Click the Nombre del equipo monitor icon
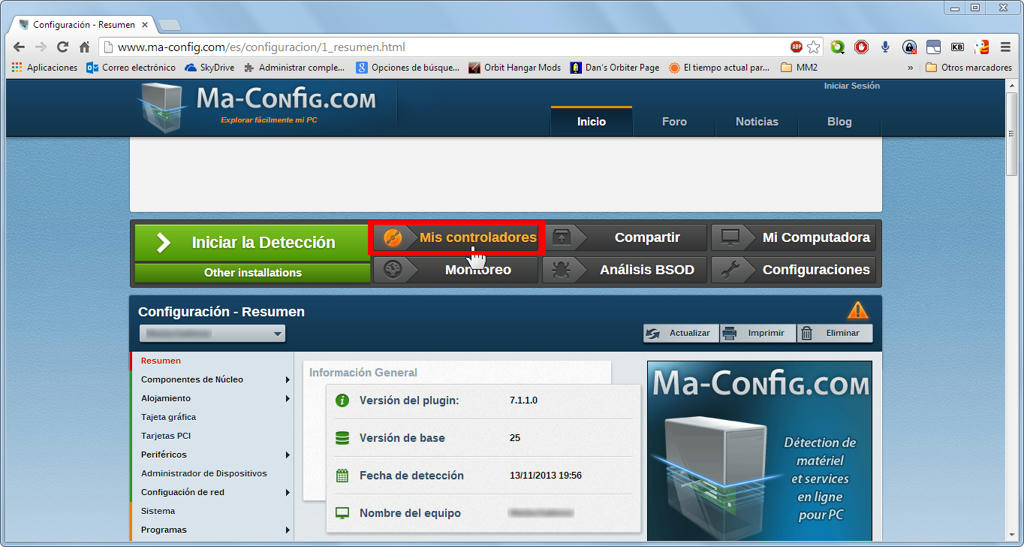The height and width of the screenshot is (547, 1024). (x=342, y=513)
